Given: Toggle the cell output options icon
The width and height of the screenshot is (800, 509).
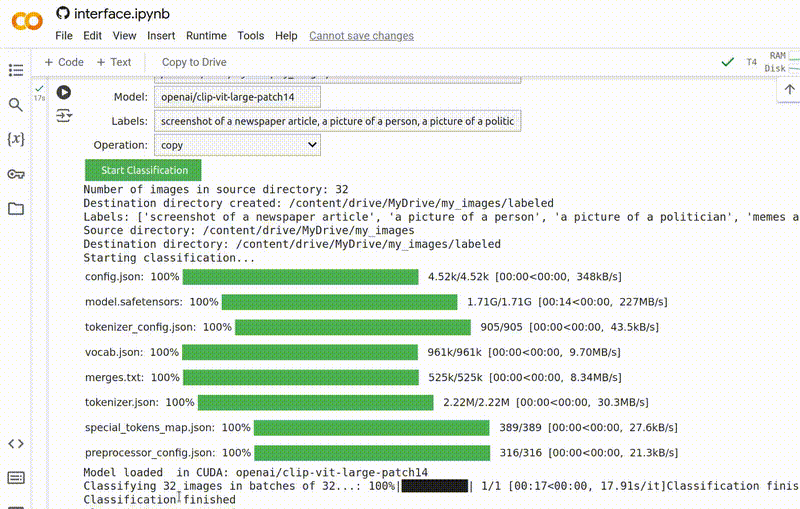Looking at the screenshot, I should pos(64,116).
